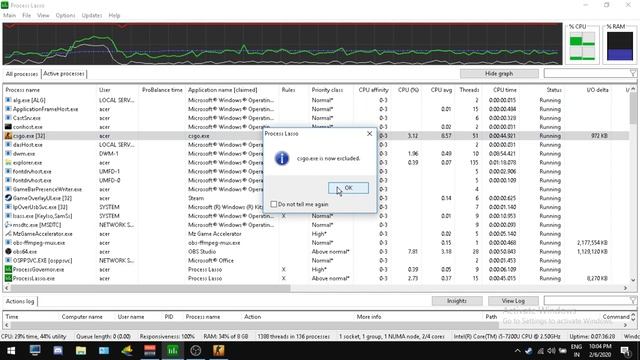
Task: Open the View menu
Action: tap(43, 16)
